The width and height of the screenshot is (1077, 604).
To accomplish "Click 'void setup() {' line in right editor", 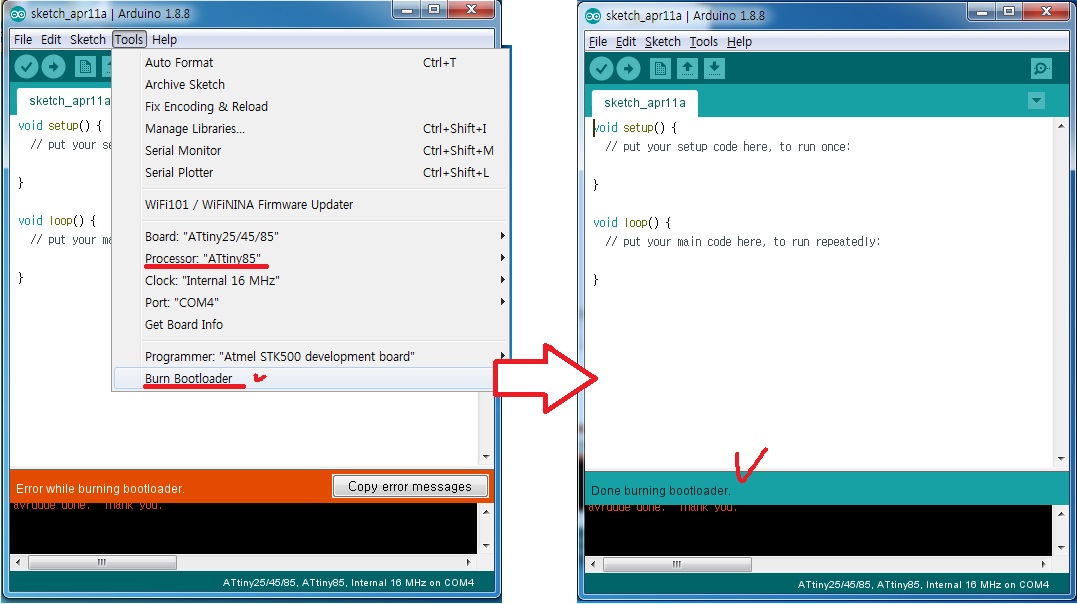I will (x=635, y=128).
